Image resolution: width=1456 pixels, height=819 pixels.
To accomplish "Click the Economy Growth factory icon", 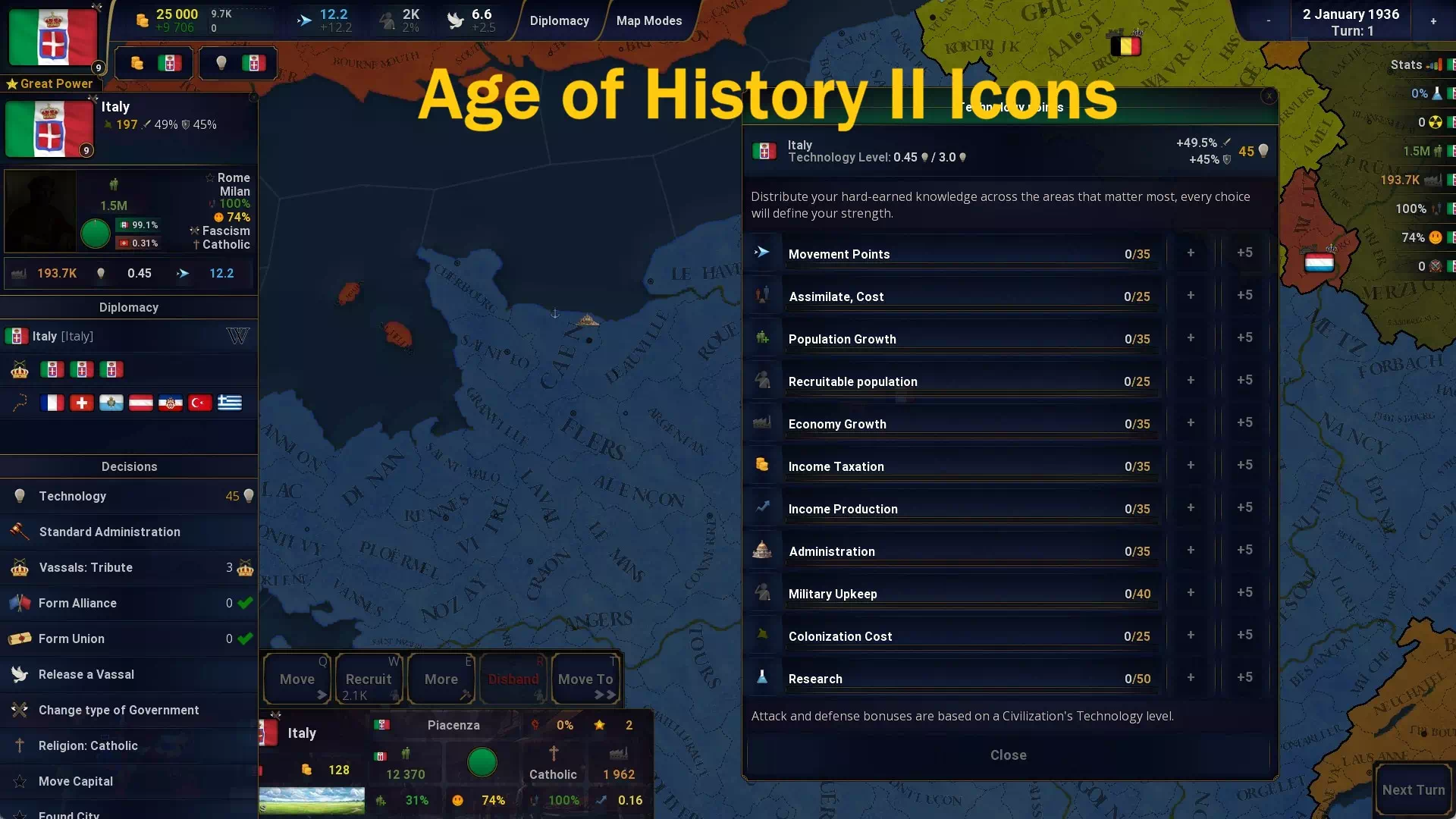I will pos(762,422).
